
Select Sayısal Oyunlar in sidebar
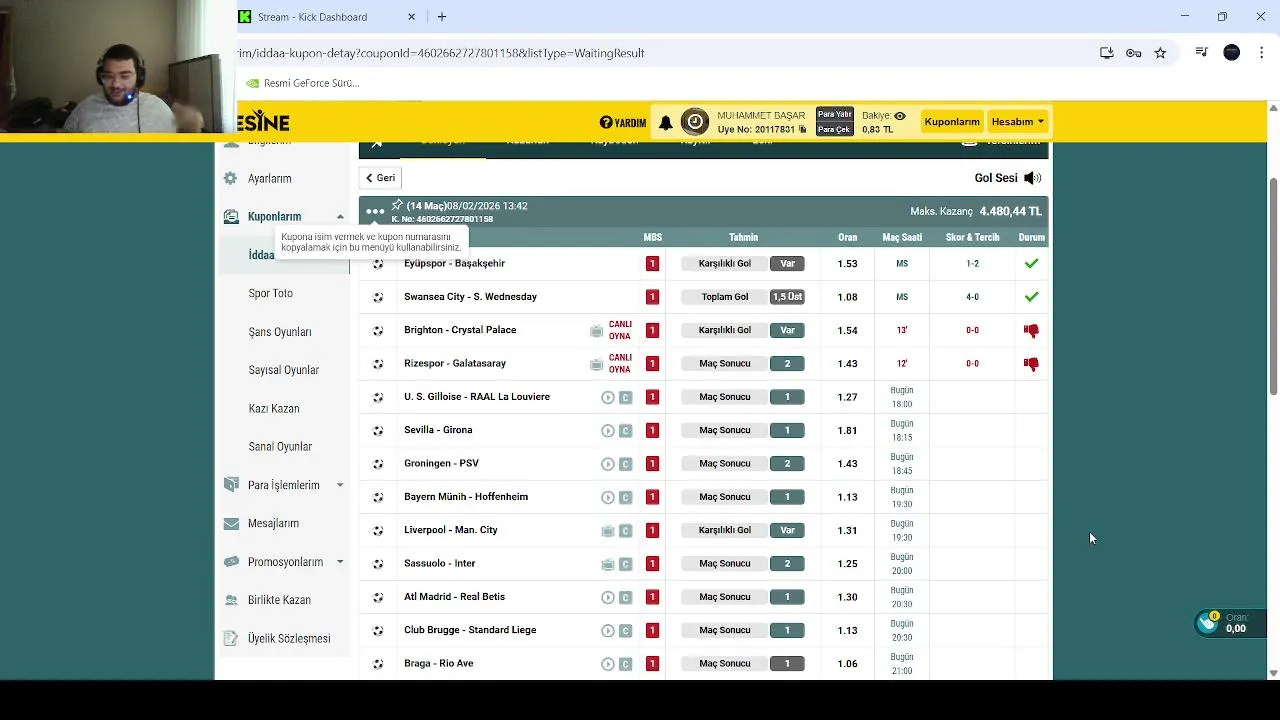(284, 370)
